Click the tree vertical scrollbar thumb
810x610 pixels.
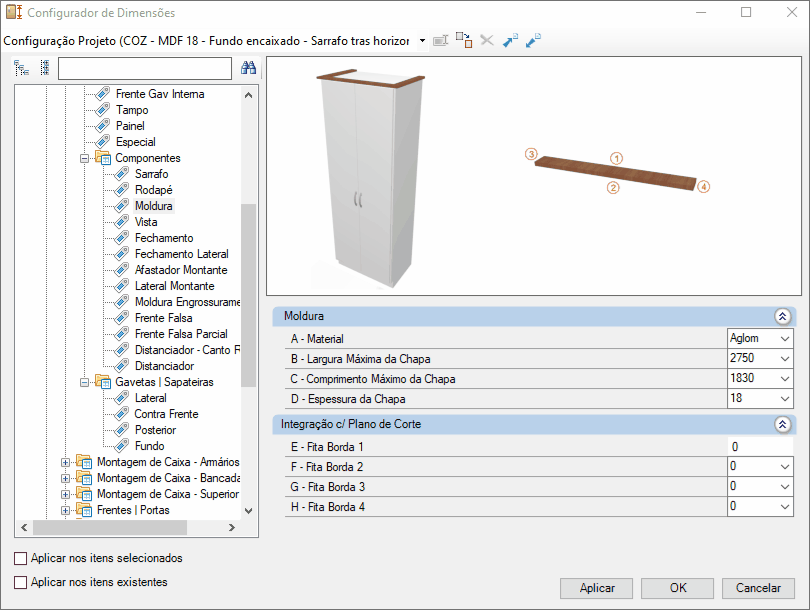[248, 295]
